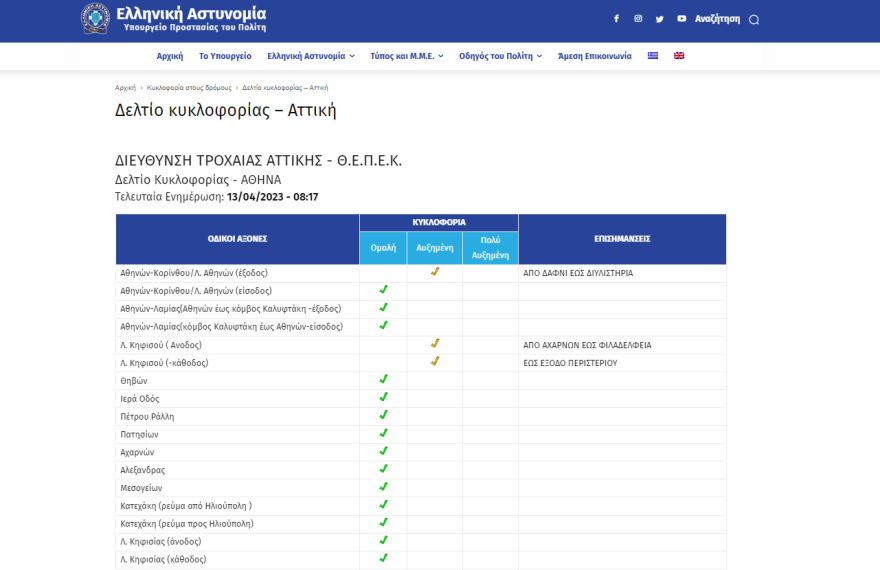
Task: Click the green checkmark in the Κατεχάκη (ρεύμα από Ηλιούπολη) row
Action: point(383,504)
